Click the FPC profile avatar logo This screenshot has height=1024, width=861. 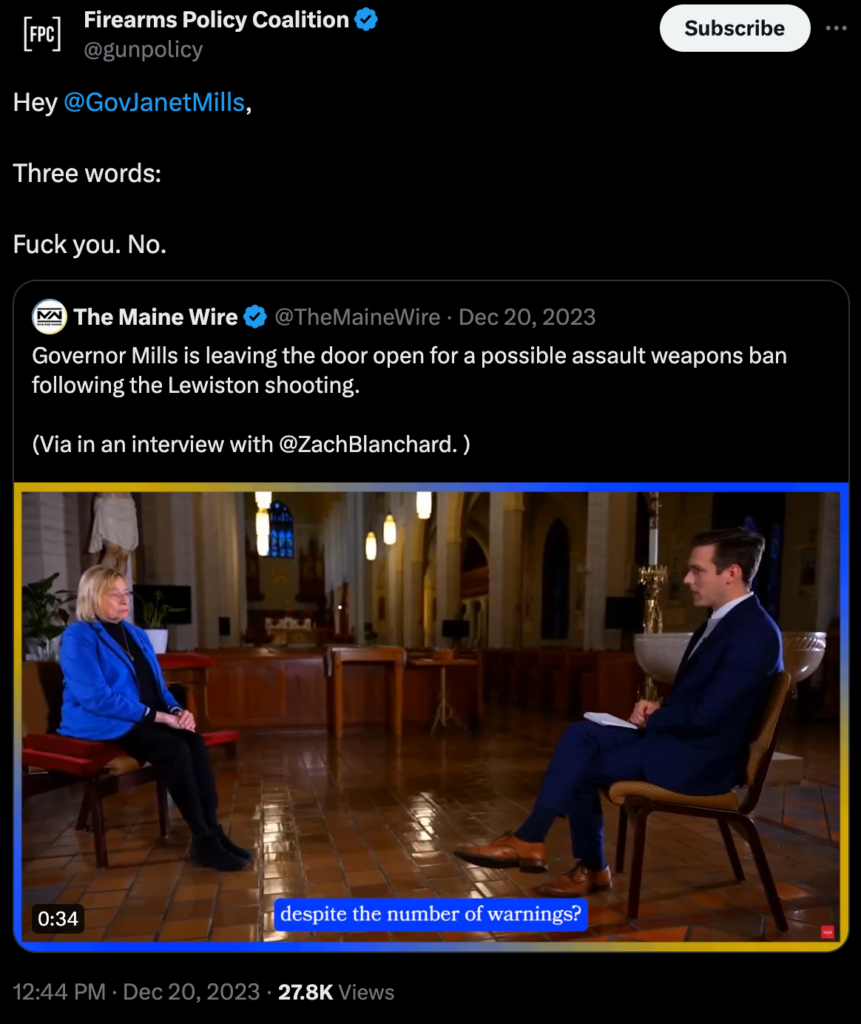coord(42,34)
